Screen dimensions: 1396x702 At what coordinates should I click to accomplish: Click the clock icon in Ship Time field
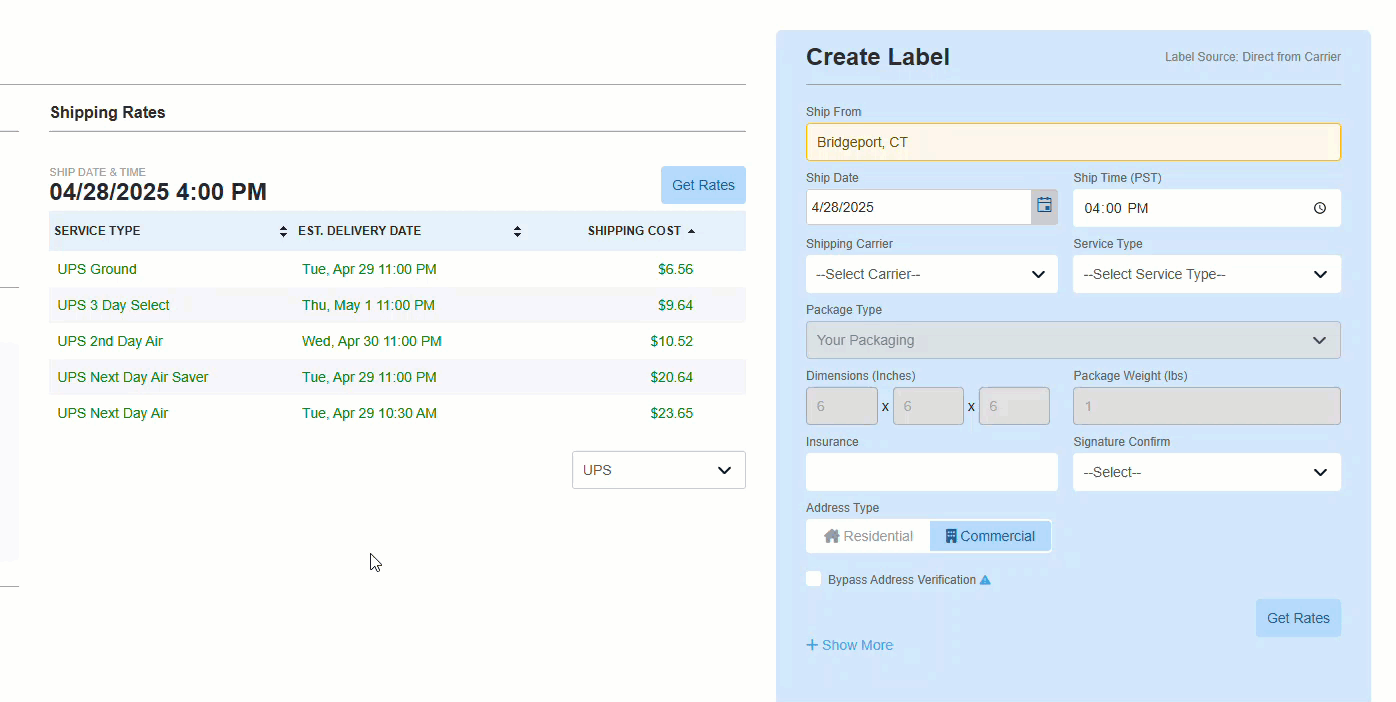(1320, 208)
